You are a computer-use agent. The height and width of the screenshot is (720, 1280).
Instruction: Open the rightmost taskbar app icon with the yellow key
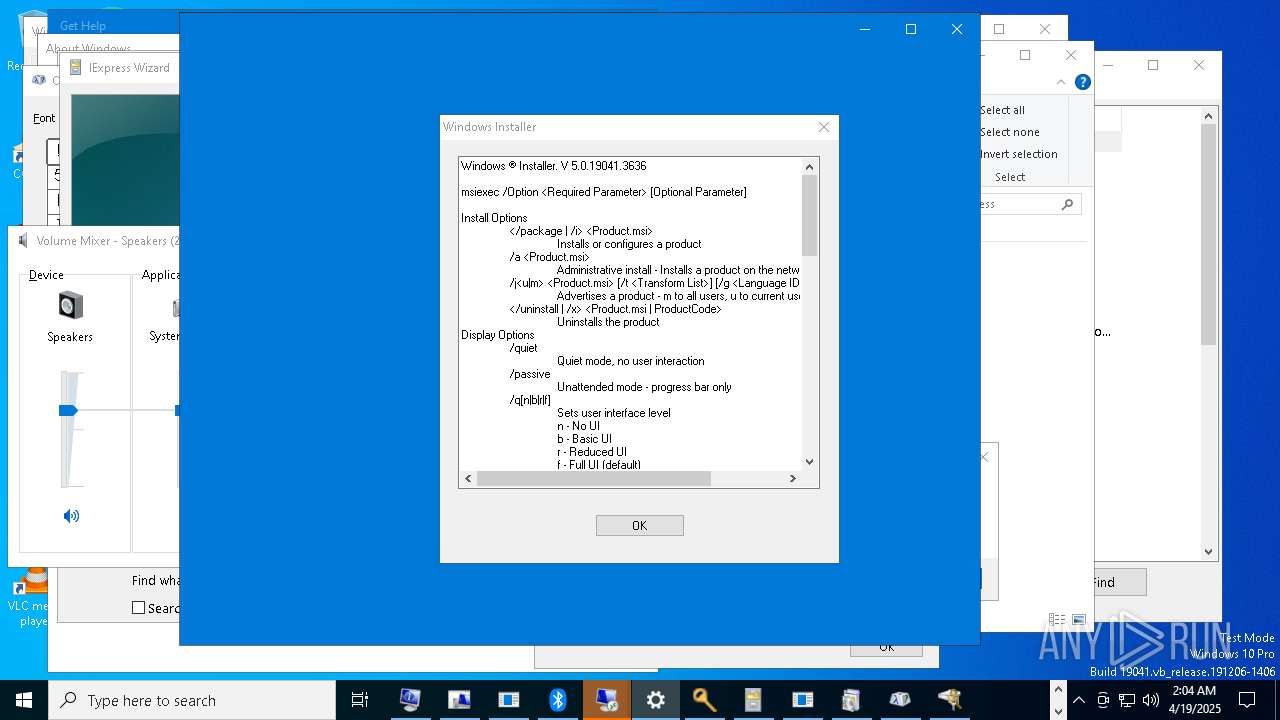(949, 700)
